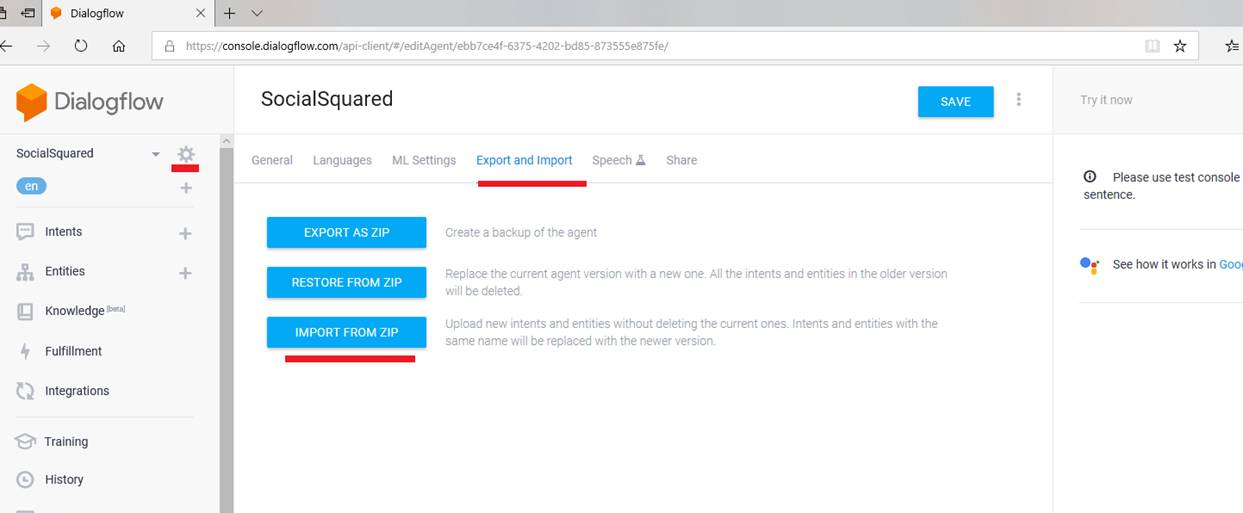Open the browser tab list chevron
Screen dimensions: 1243x513
(x=257, y=13)
